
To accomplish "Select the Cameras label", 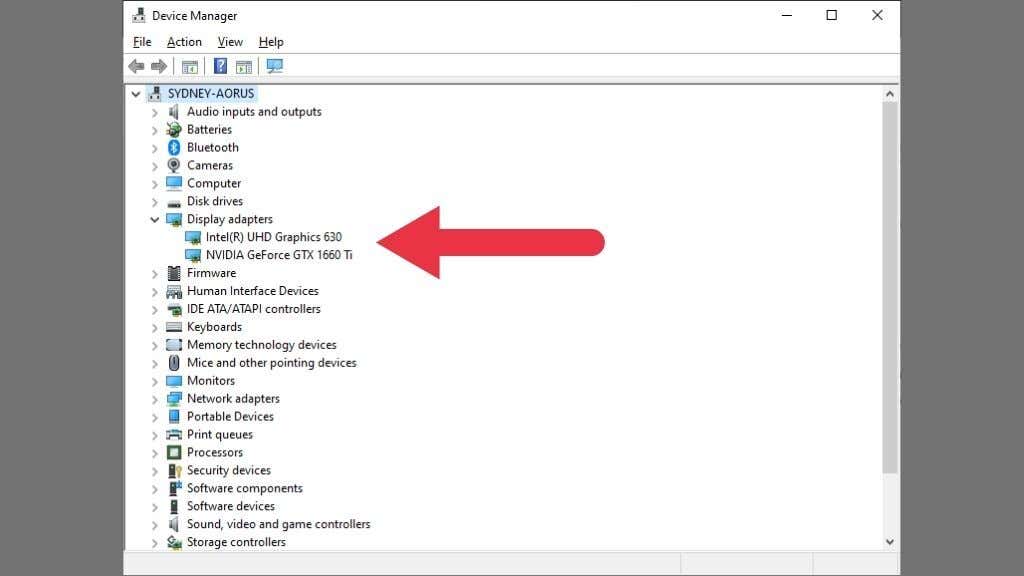I will coord(210,165).
